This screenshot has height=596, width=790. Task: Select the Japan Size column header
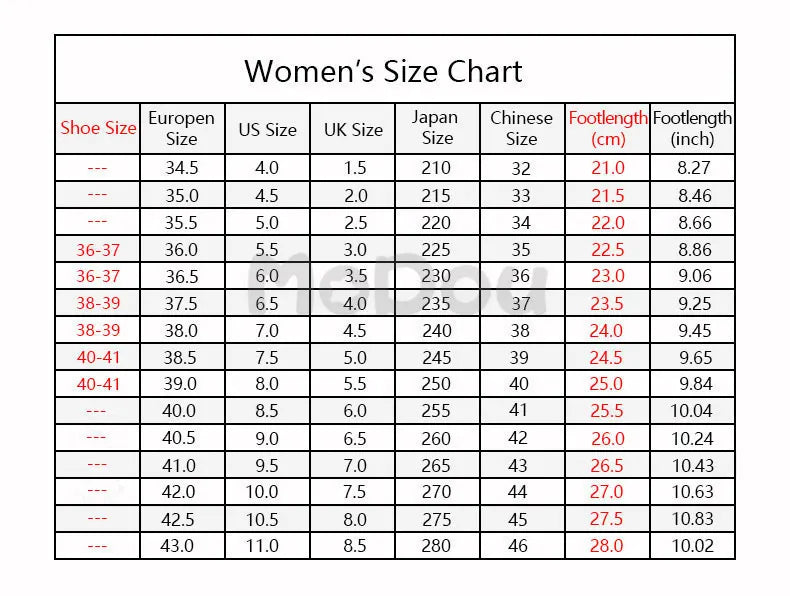(435, 127)
